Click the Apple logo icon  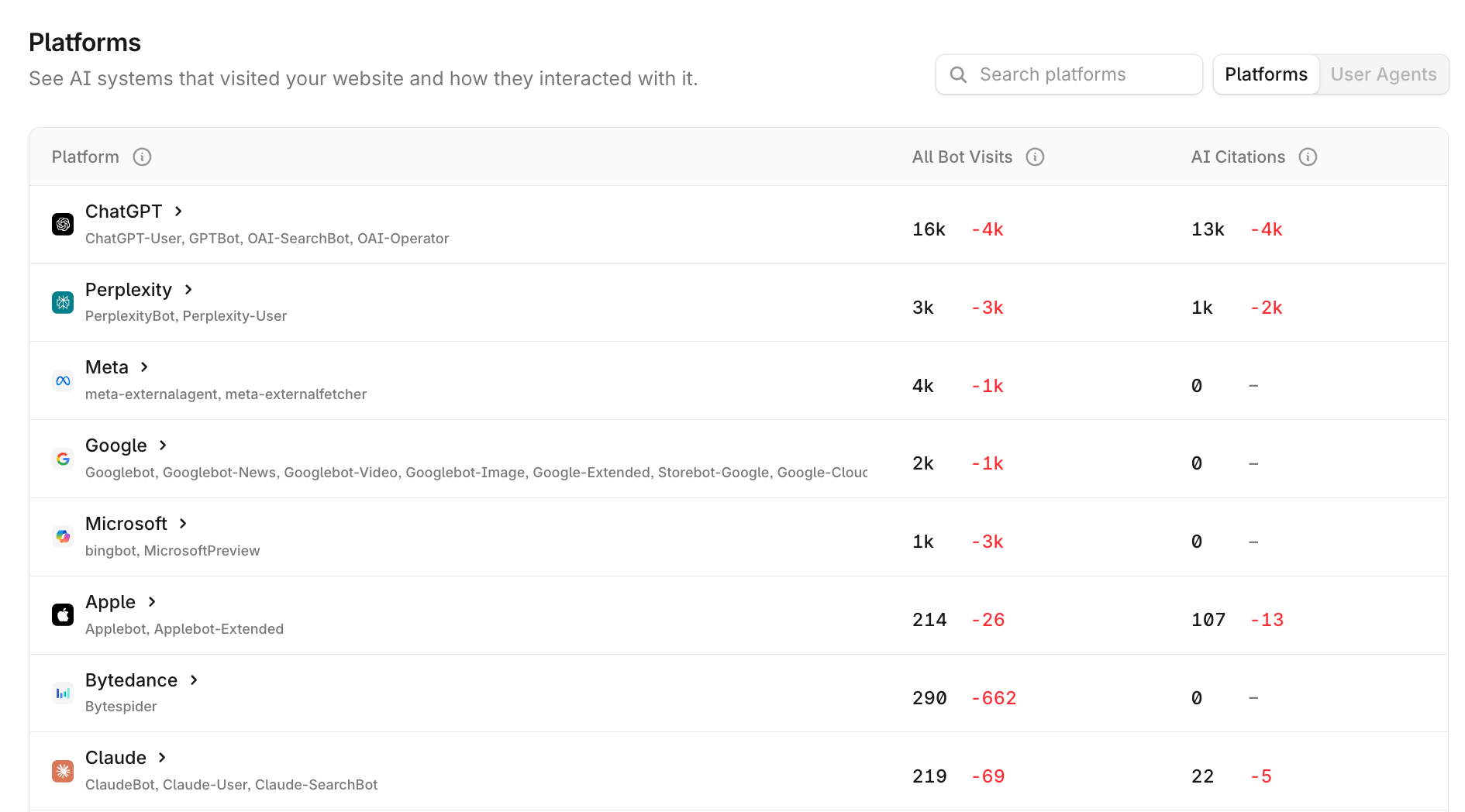[63, 614]
